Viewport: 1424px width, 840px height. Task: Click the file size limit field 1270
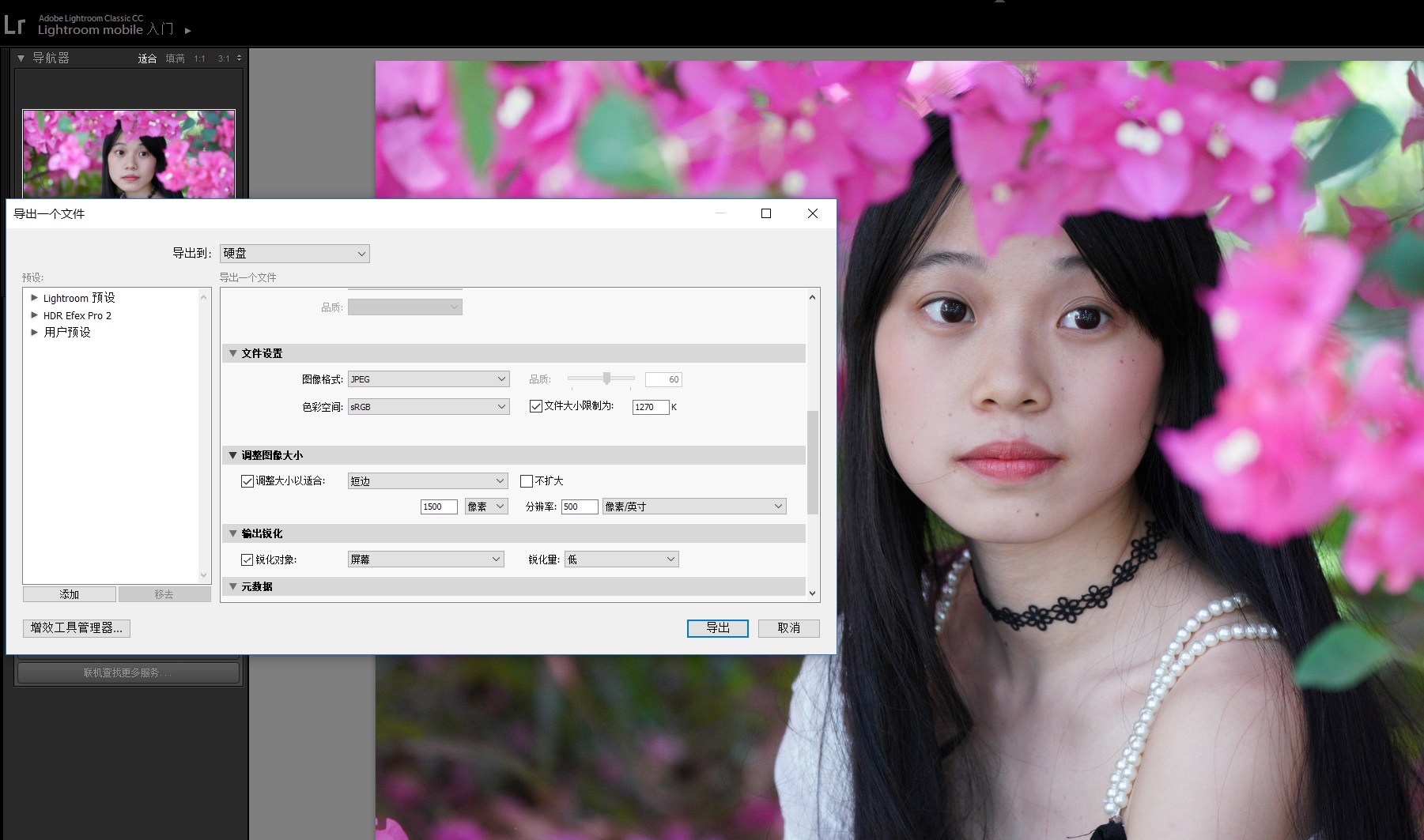(651, 407)
